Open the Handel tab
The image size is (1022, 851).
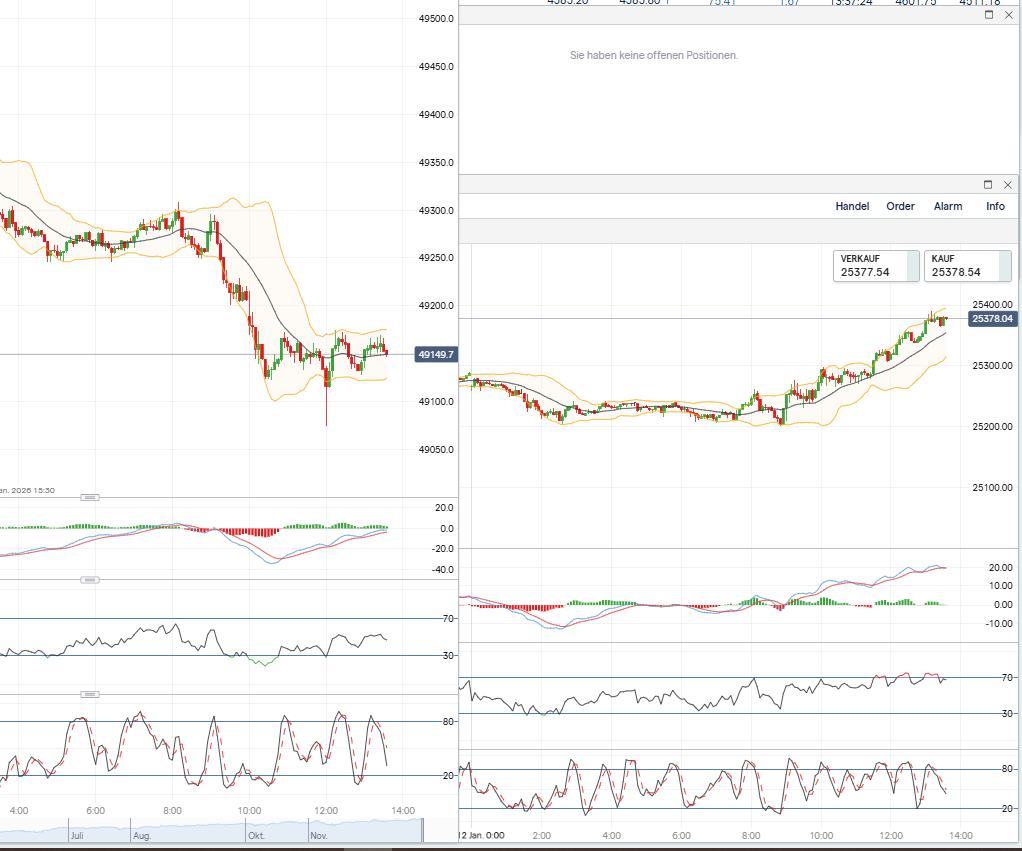pyautogui.click(x=852, y=206)
